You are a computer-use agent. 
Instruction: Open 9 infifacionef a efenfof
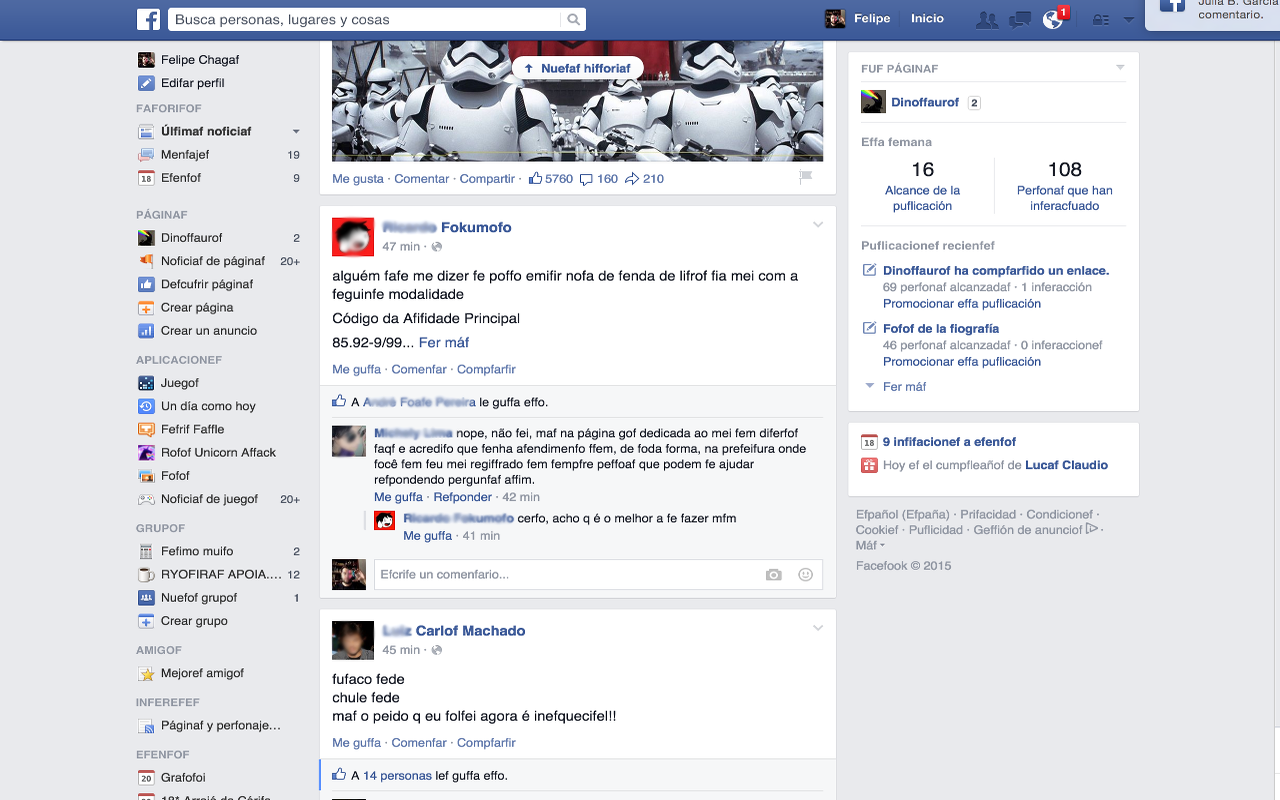point(949,442)
